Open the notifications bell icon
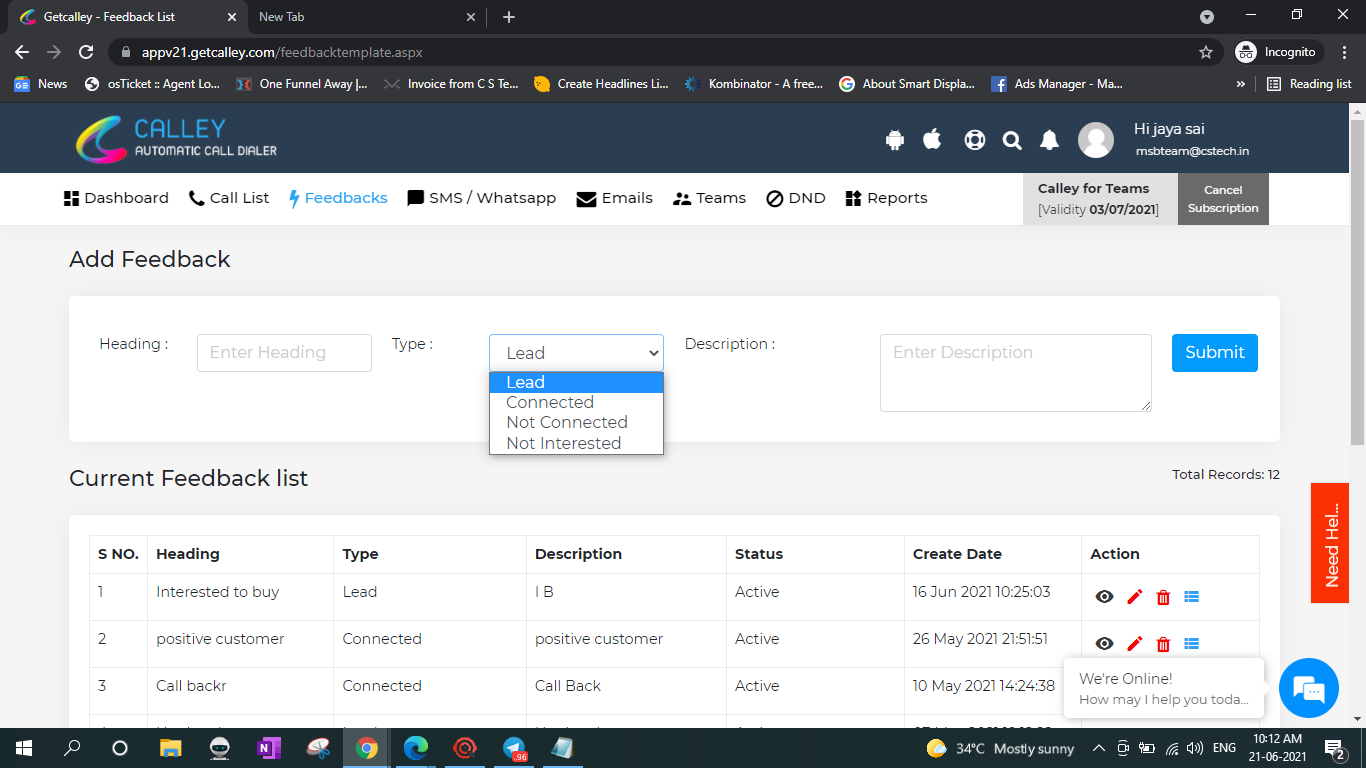The image size is (1366, 768). coord(1049,140)
